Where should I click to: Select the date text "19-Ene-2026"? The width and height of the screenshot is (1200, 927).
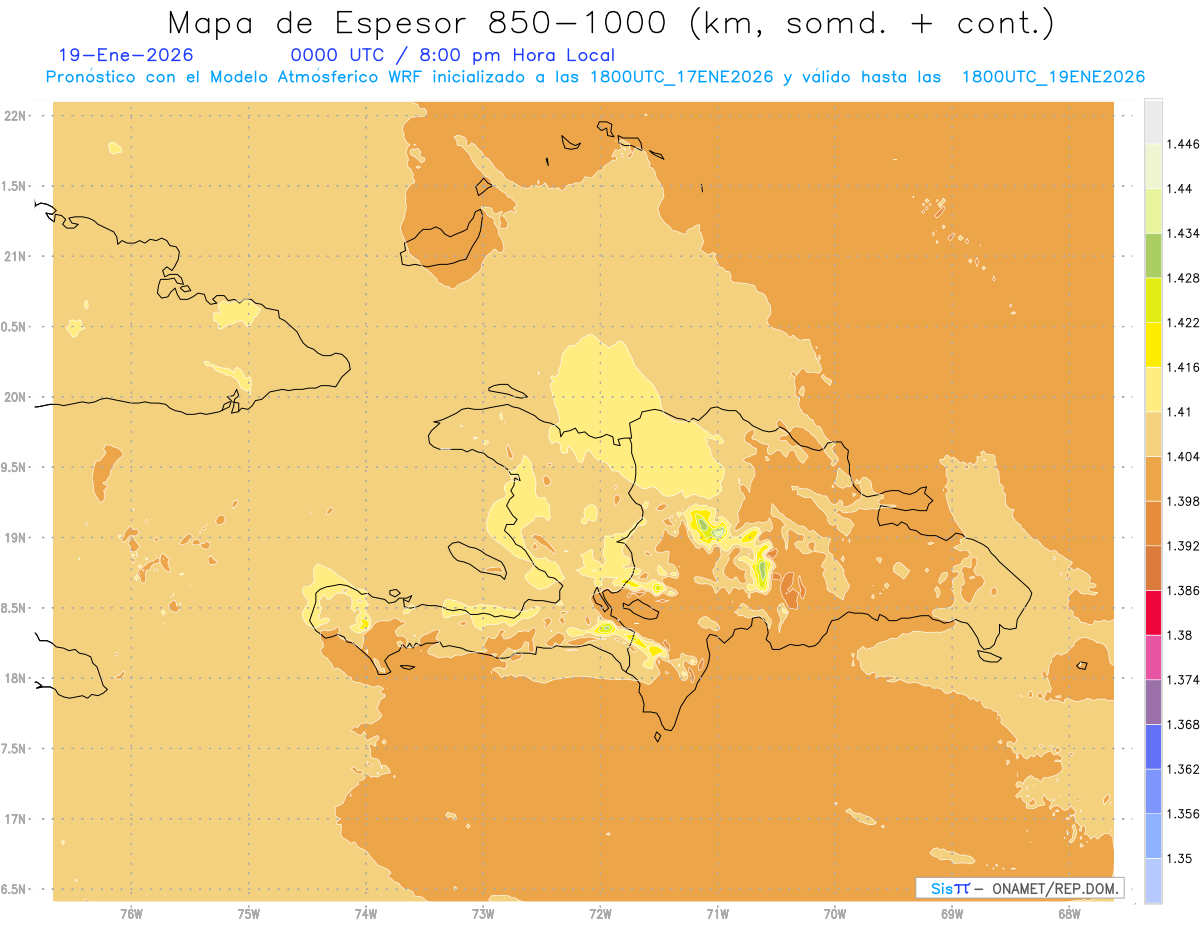(126, 56)
